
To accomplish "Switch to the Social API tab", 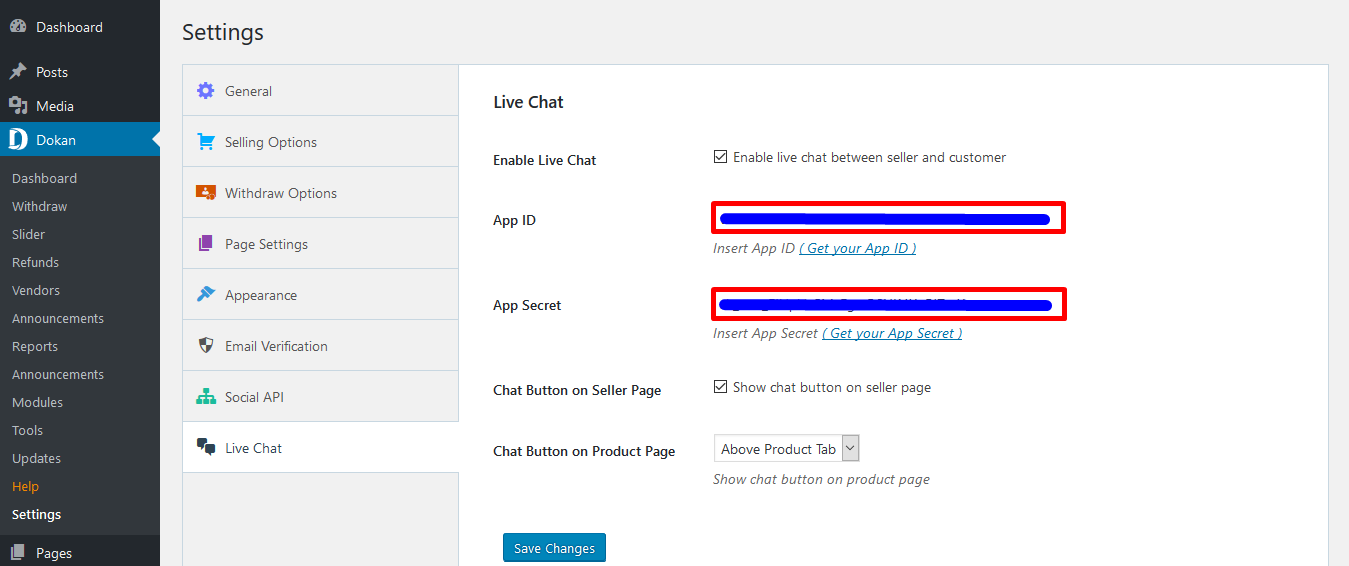I will point(320,397).
